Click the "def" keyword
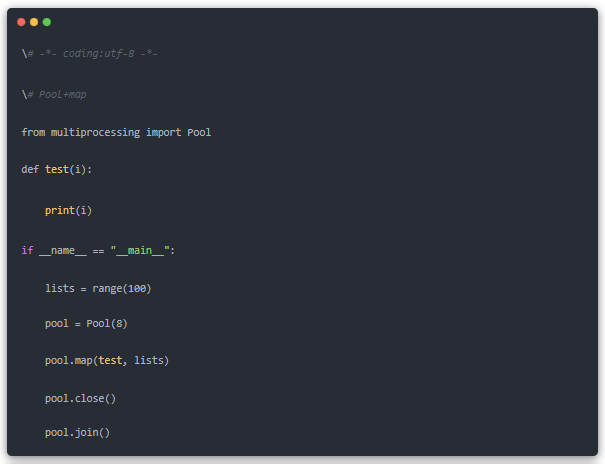The width and height of the screenshot is (605, 464). (x=30, y=170)
